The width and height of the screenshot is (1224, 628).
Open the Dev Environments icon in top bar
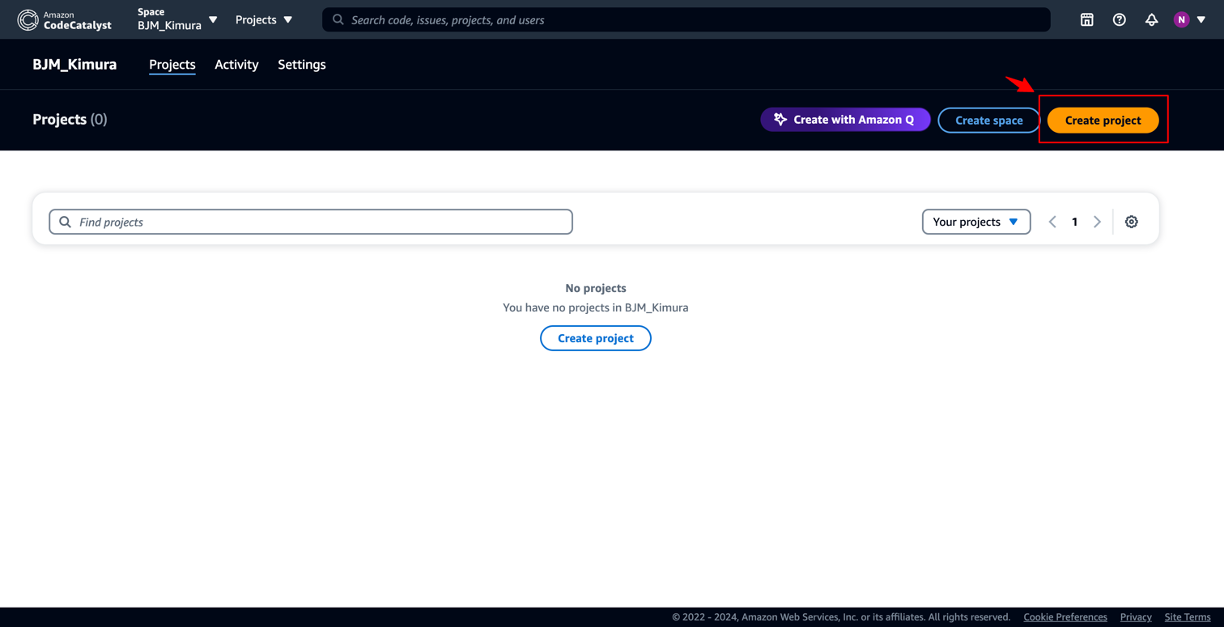click(x=1086, y=19)
